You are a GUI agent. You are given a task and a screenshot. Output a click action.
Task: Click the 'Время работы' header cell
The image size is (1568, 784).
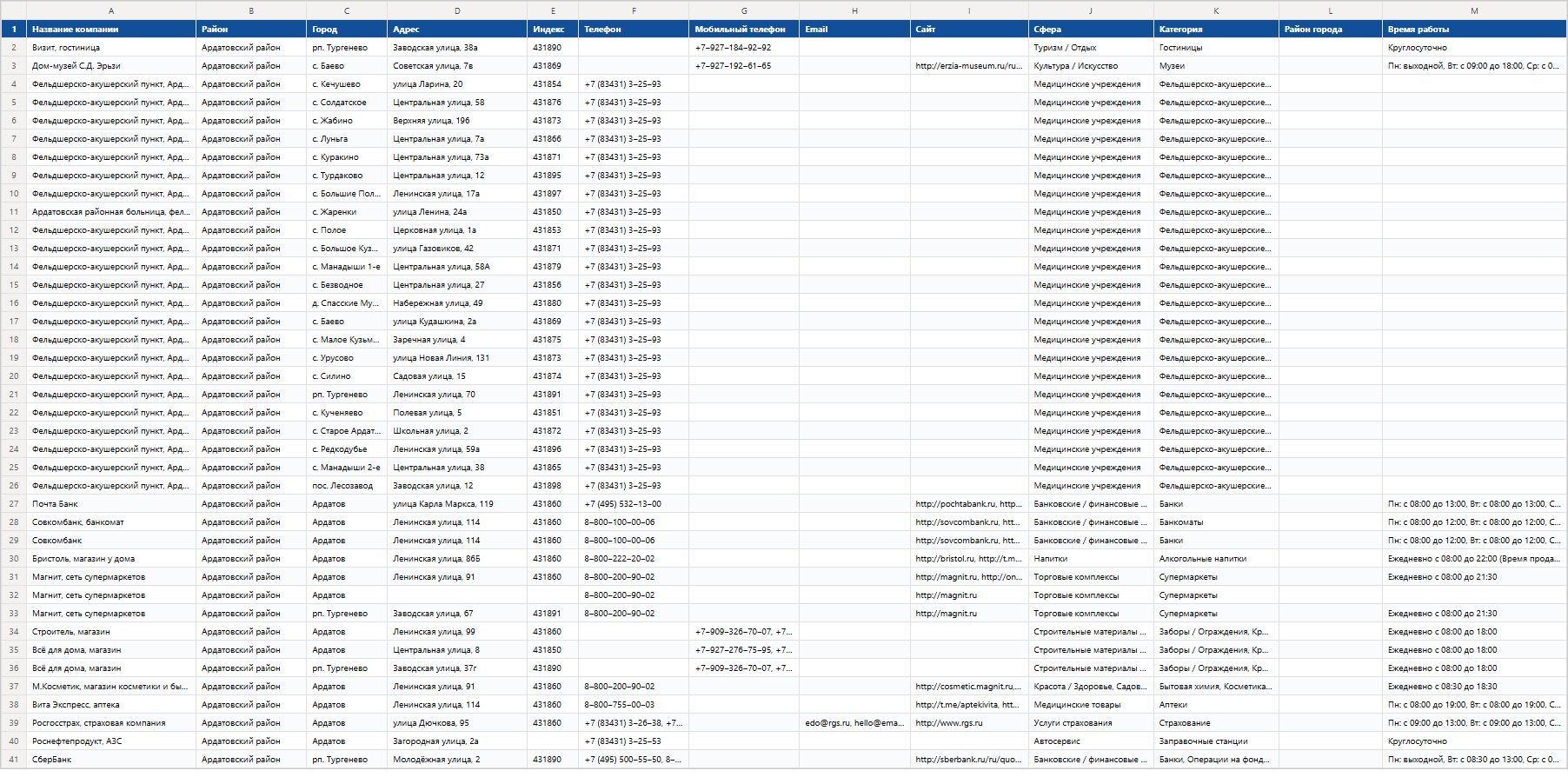point(1474,30)
